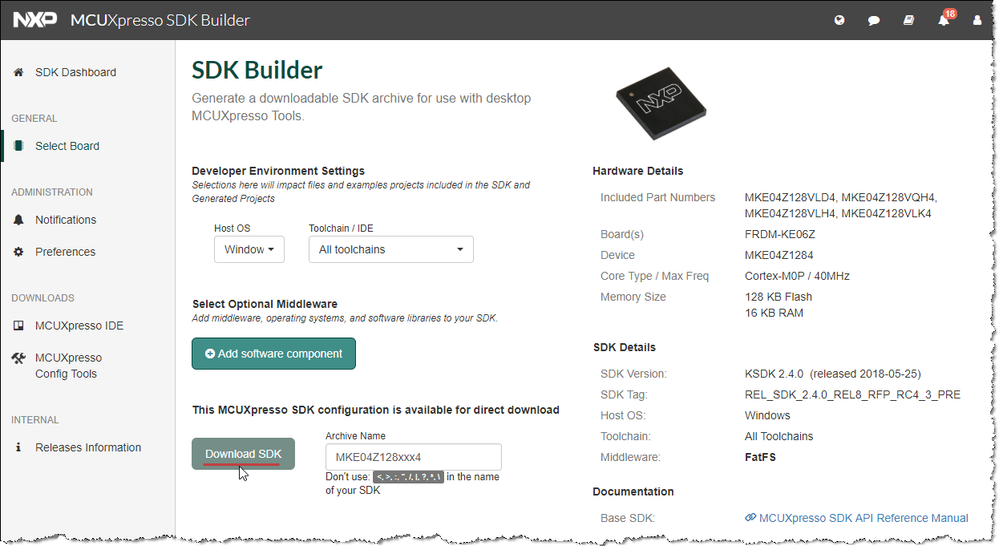
Task: Open the documentation book icon
Action: point(909,20)
